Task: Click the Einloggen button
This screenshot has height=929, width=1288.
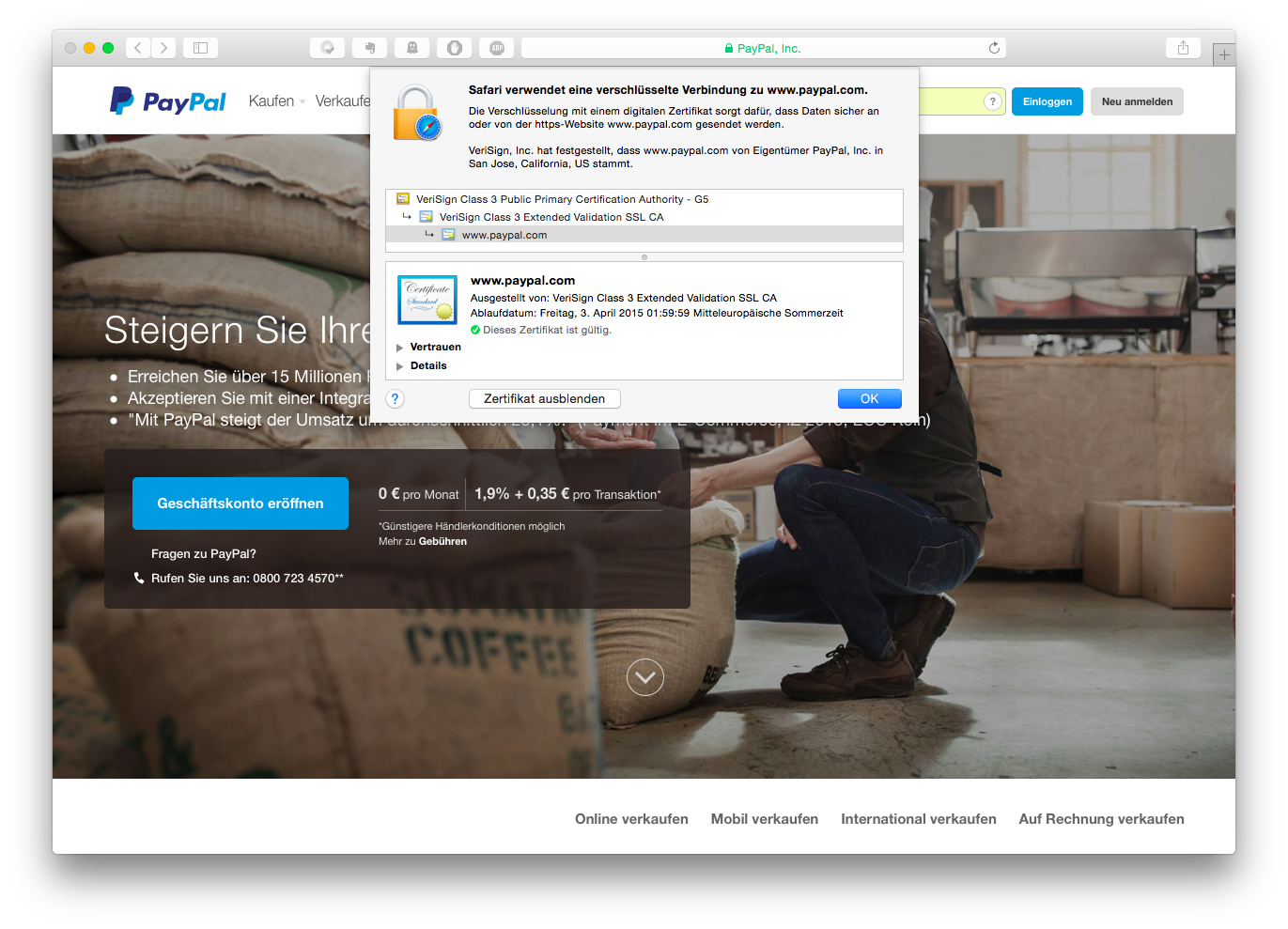Action: pyautogui.click(x=1047, y=101)
